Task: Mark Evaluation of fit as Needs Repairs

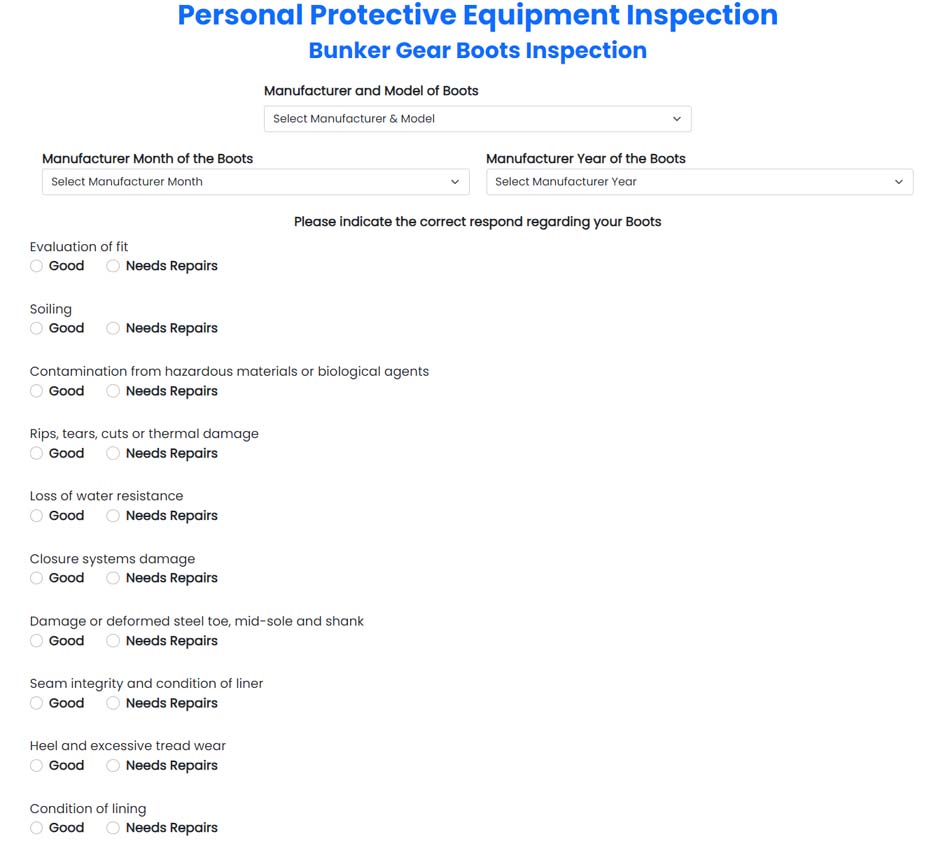Action: (x=113, y=265)
